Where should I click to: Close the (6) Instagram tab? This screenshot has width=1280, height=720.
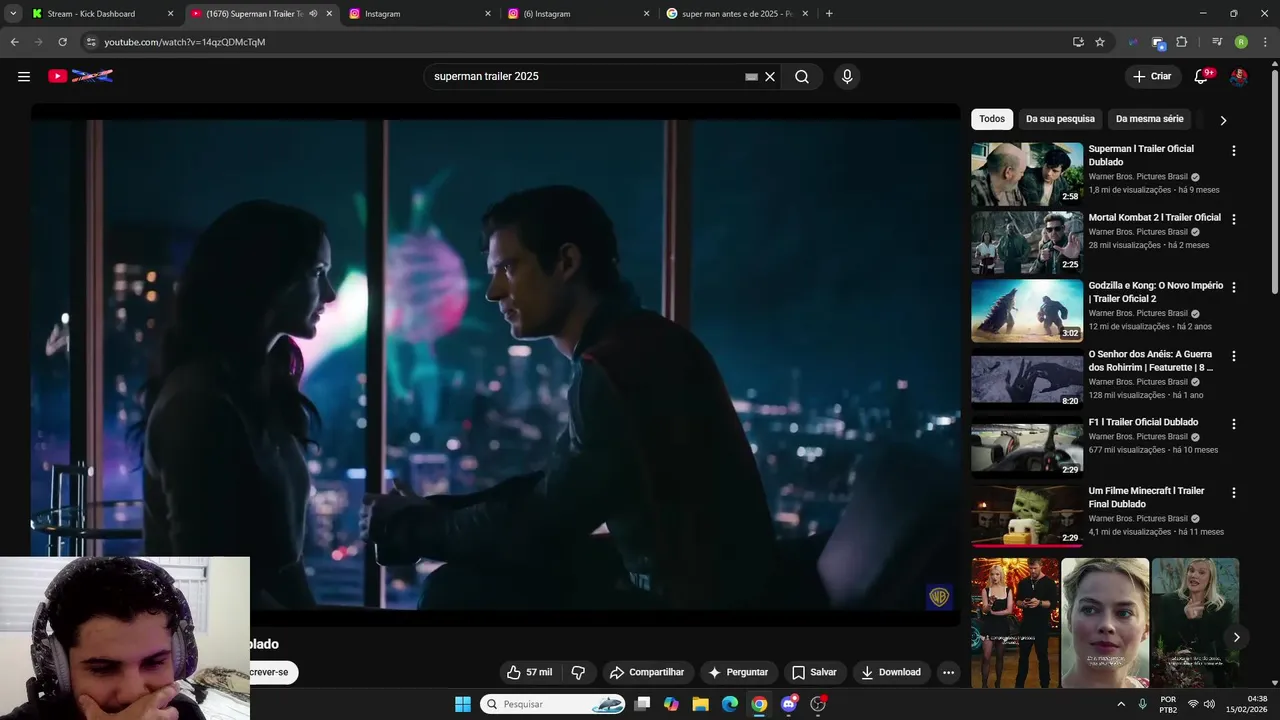[646, 14]
